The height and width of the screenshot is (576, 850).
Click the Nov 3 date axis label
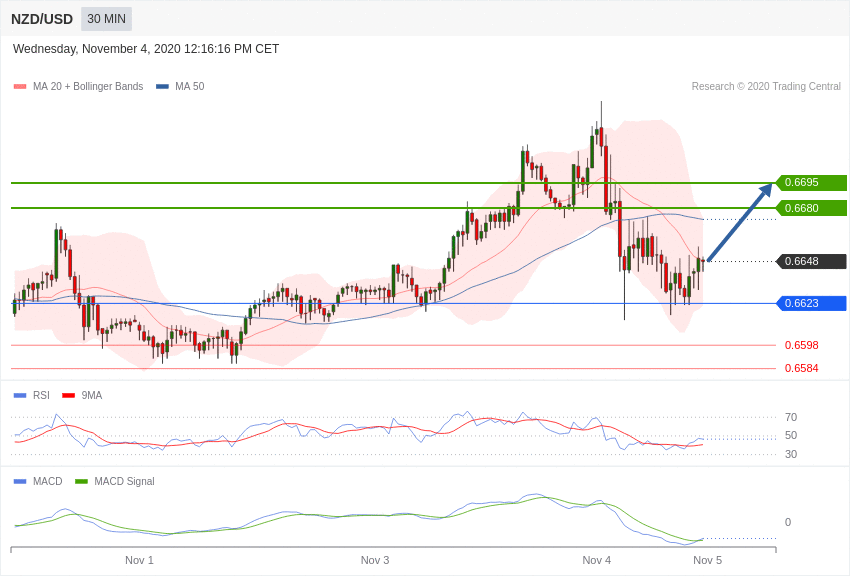(x=375, y=560)
